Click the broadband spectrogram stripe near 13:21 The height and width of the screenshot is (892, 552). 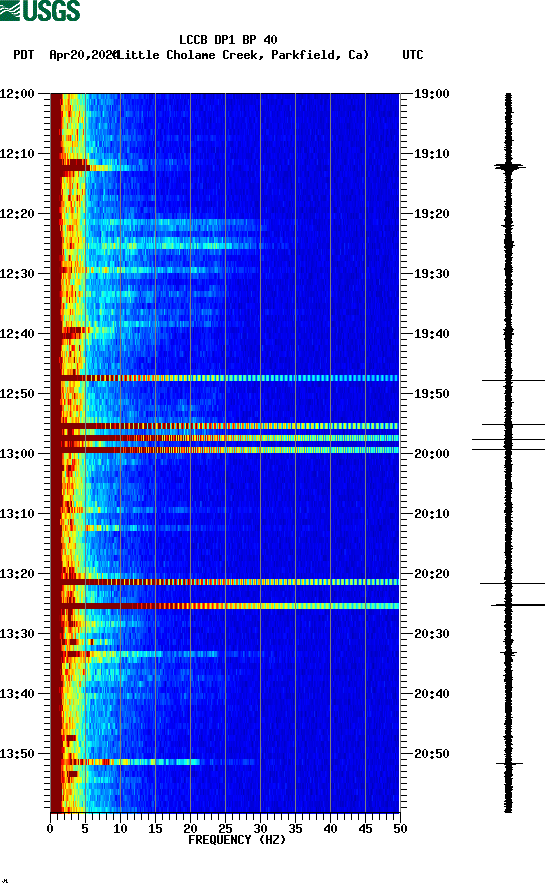coord(225,582)
